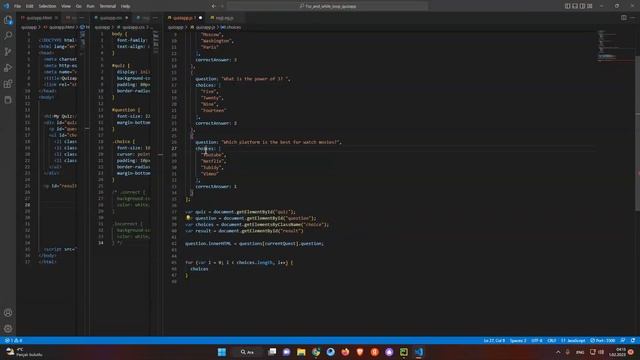
Task: Open the green IDE taskbar icon
Action: coord(404,352)
